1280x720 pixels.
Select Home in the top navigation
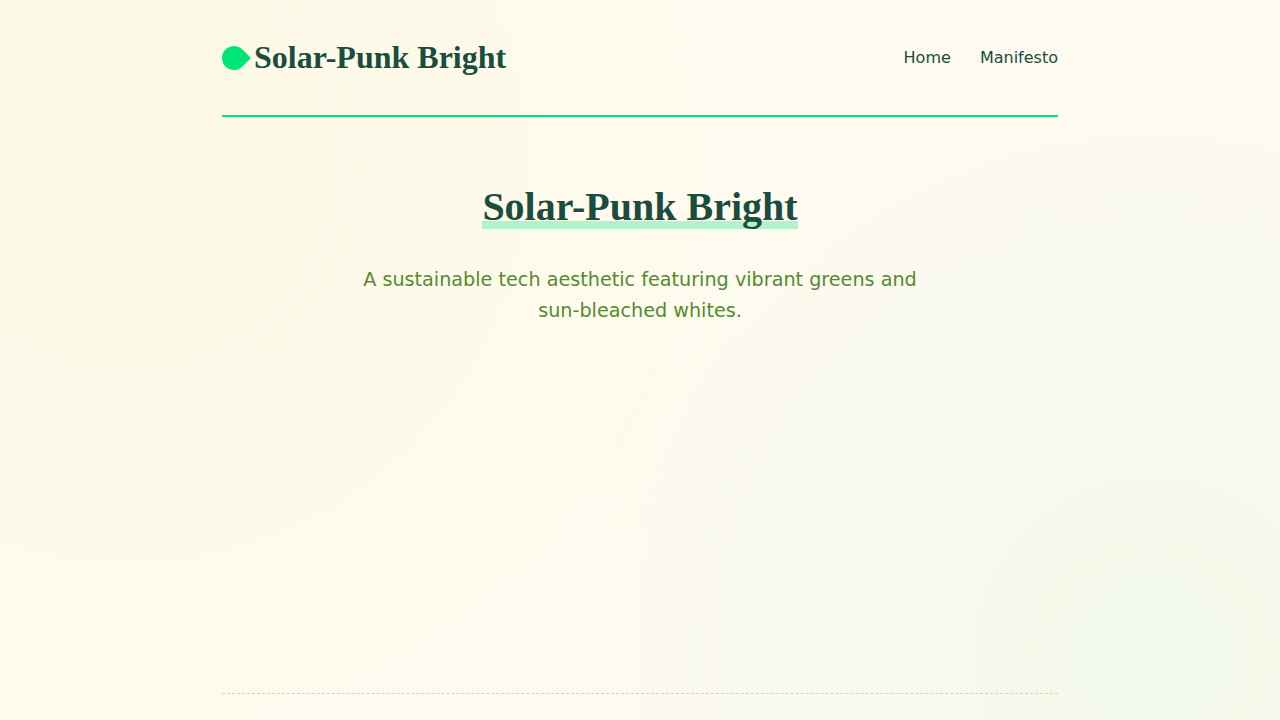(926, 57)
